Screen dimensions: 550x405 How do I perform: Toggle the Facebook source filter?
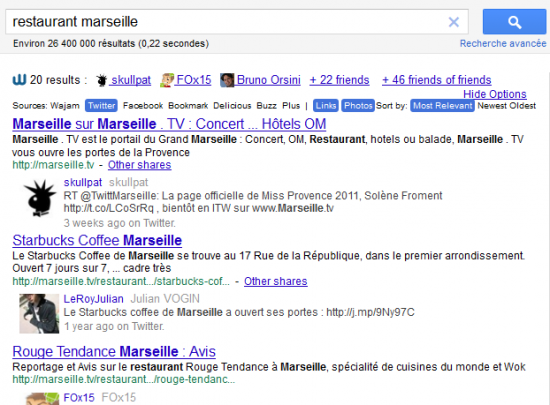143,106
